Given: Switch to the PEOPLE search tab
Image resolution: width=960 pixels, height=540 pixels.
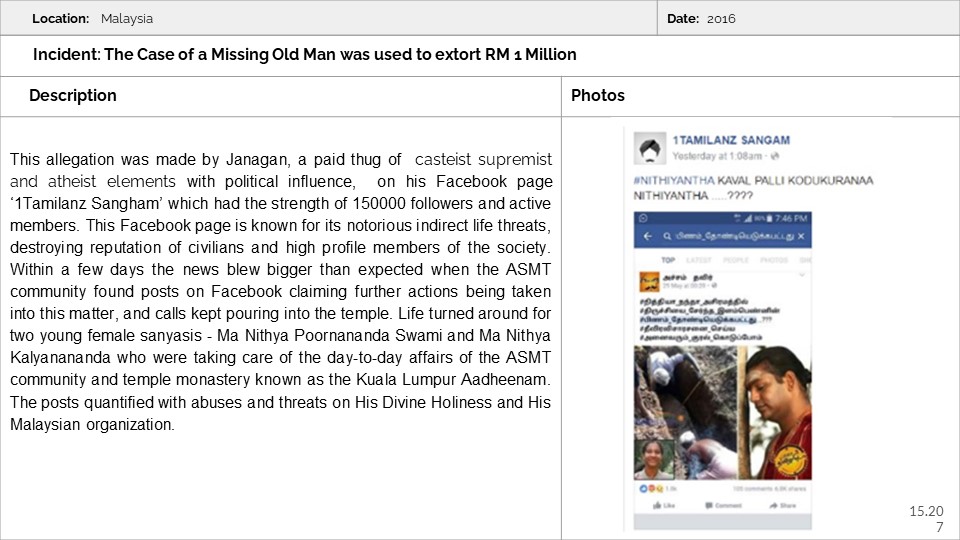Looking at the screenshot, I should click(734, 259).
